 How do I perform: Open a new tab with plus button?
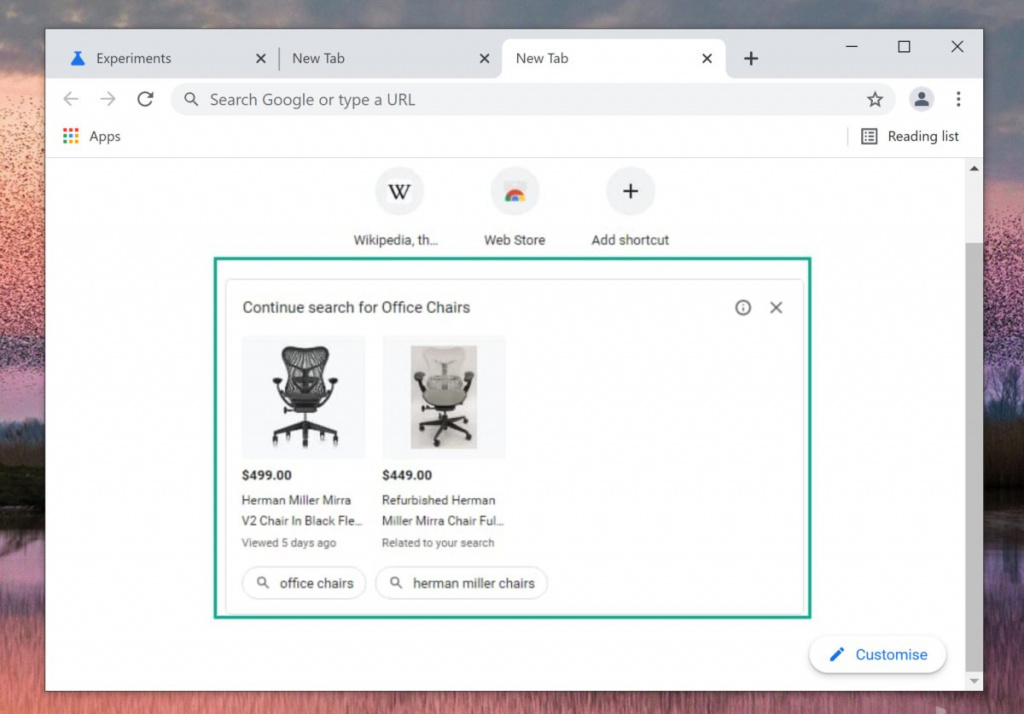coord(750,58)
